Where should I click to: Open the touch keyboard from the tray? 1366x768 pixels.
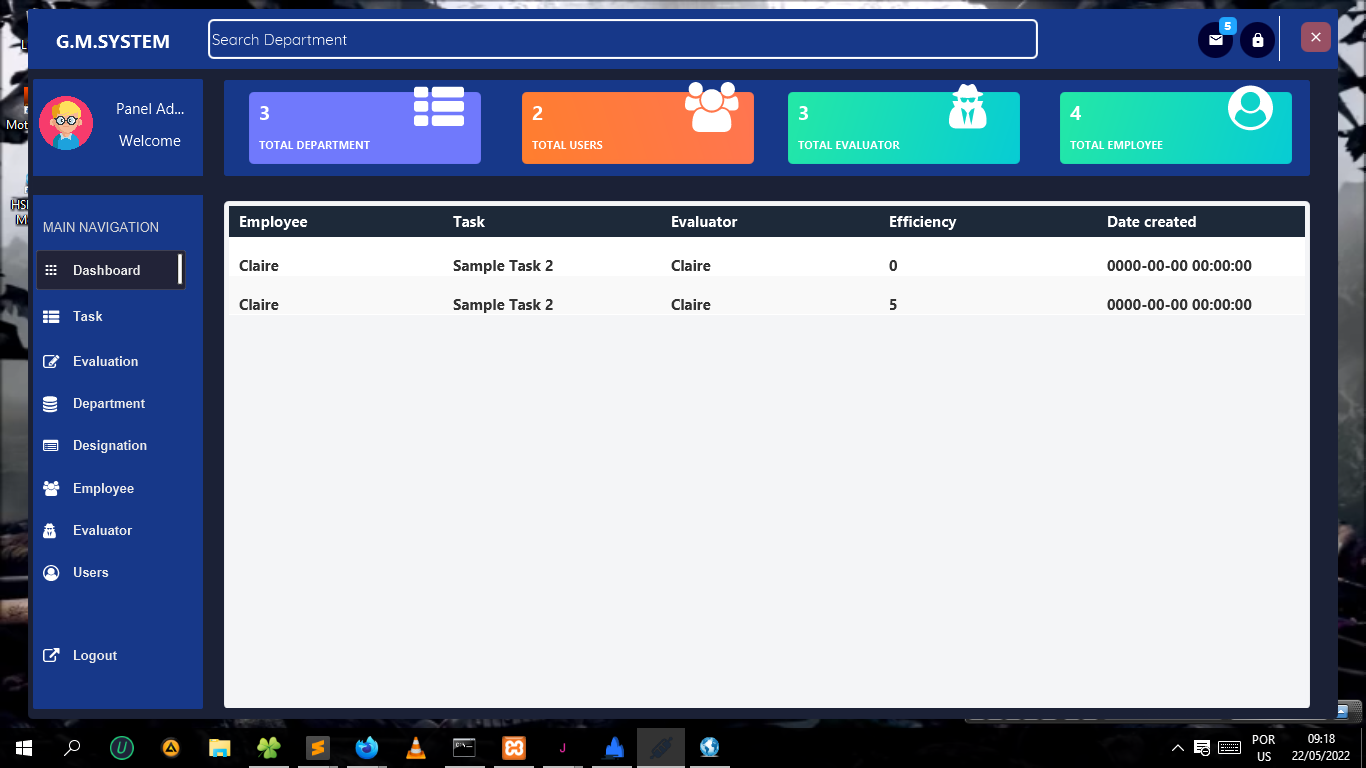(x=1230, y=747)
